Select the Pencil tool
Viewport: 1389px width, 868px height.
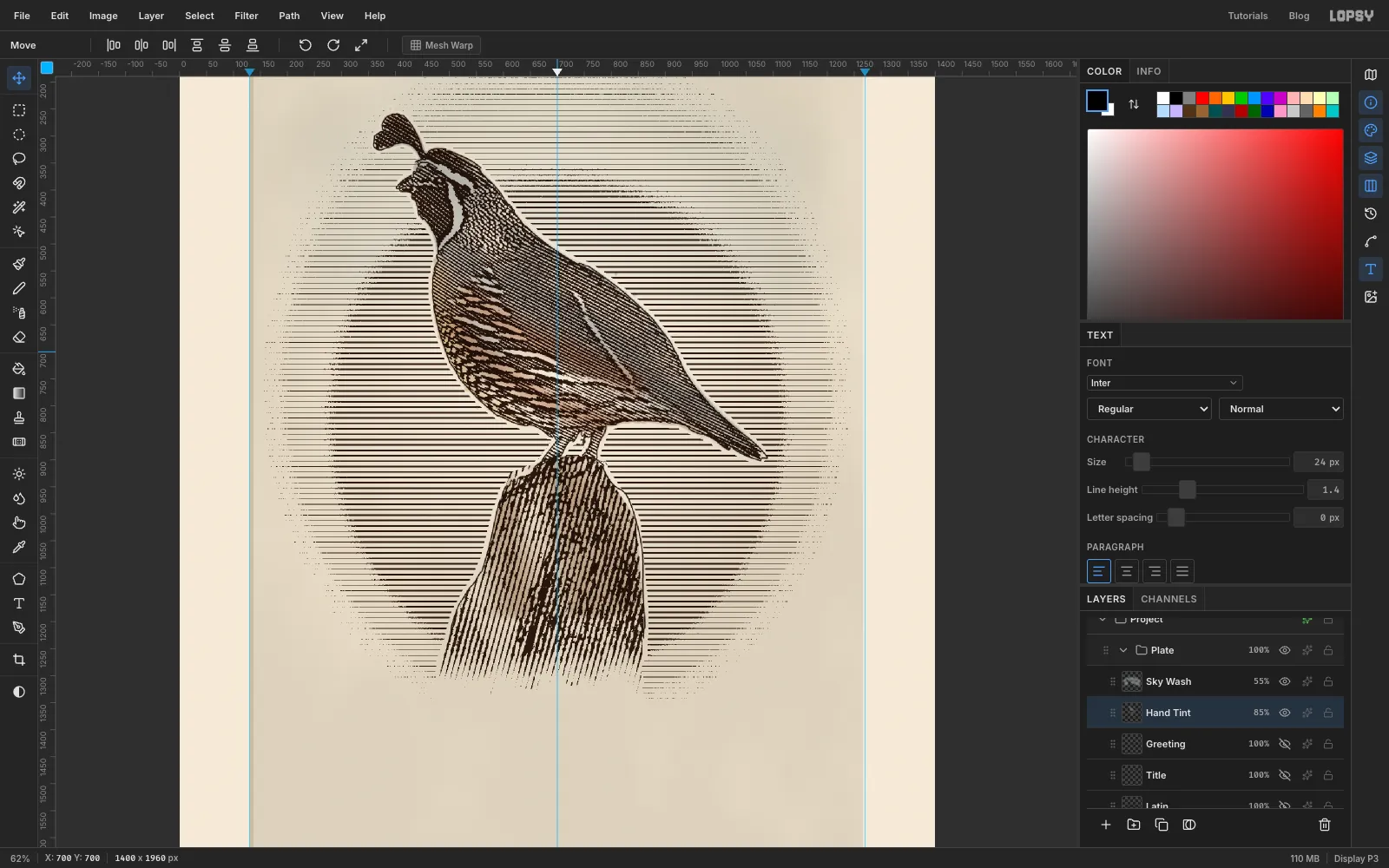(18, 288)
